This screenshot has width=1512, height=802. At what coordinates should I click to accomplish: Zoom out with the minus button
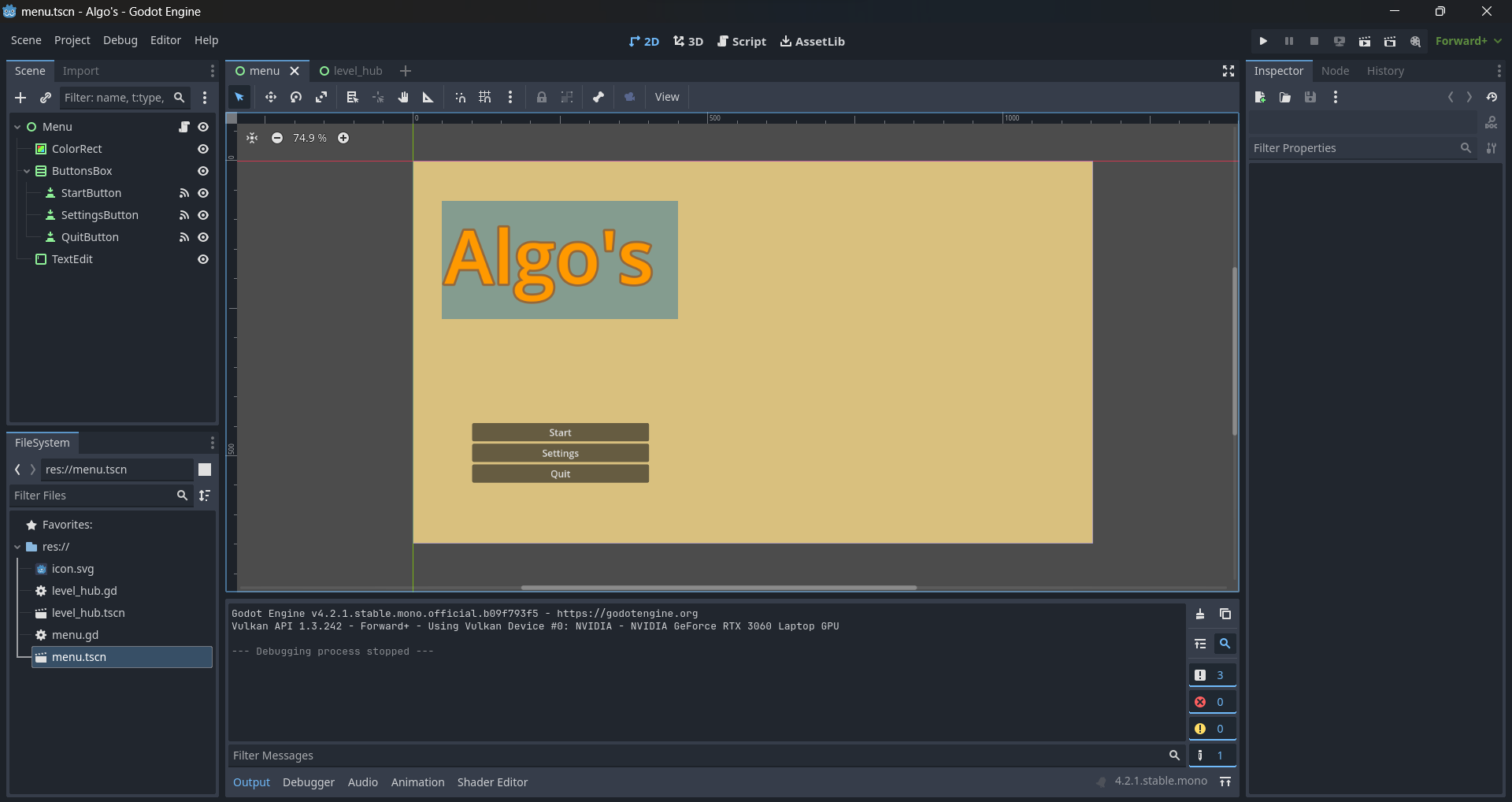(x=277, y=138)
